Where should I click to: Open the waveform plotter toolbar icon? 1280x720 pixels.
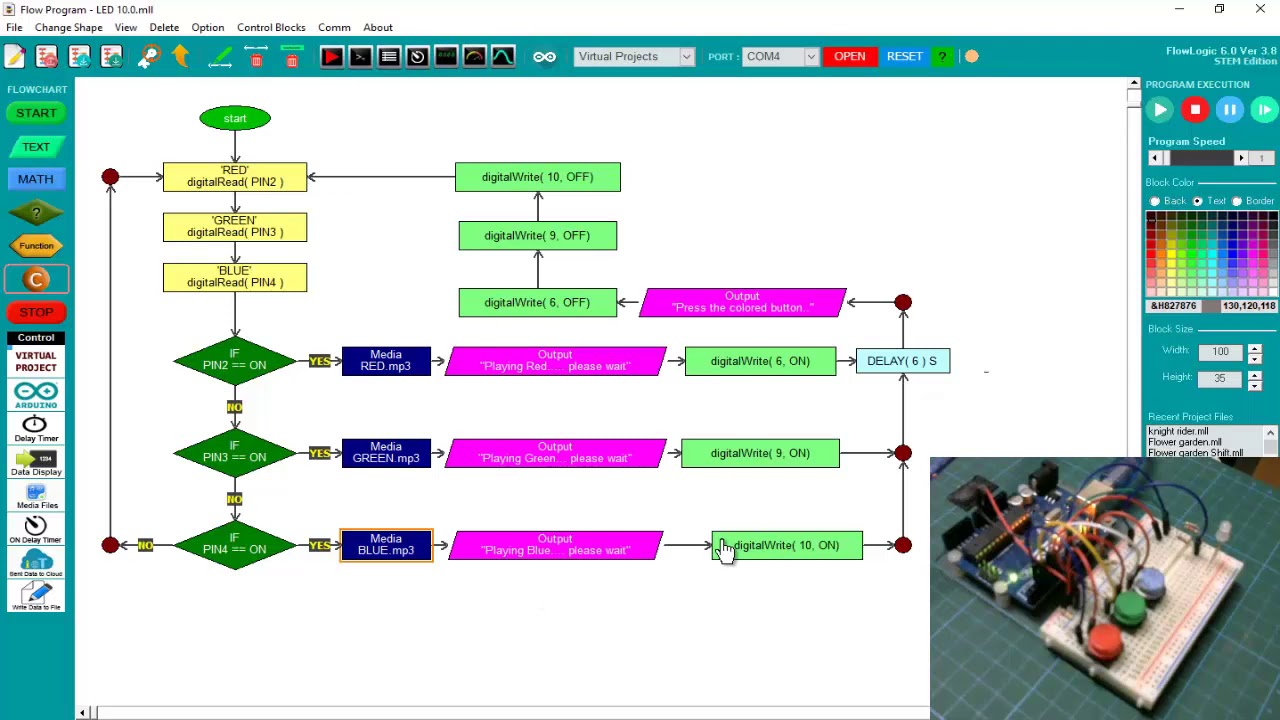503,57
